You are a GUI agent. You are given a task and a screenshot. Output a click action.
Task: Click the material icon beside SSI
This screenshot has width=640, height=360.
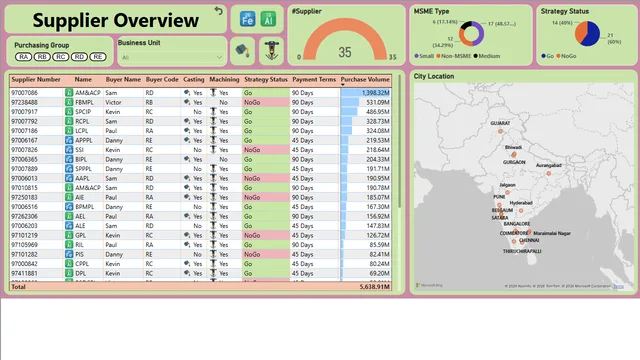(x=69, y=150)
